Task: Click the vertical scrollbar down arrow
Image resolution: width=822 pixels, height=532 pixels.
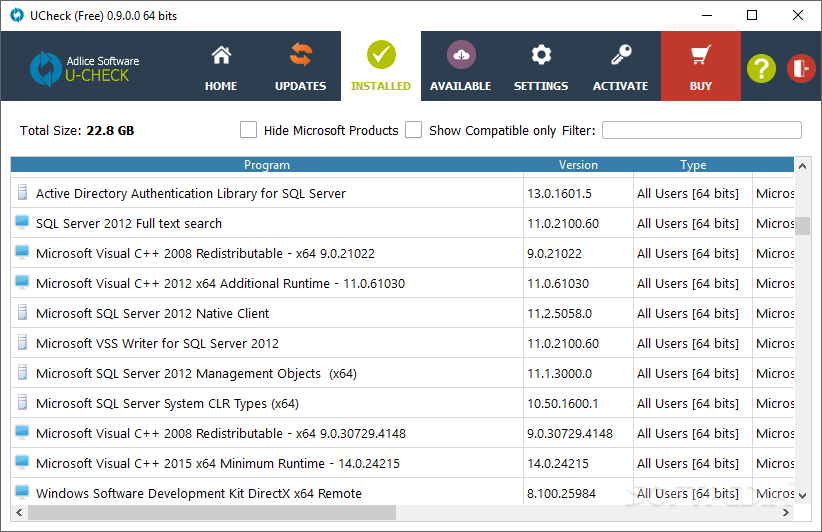Action: click(x=802, y=495)
